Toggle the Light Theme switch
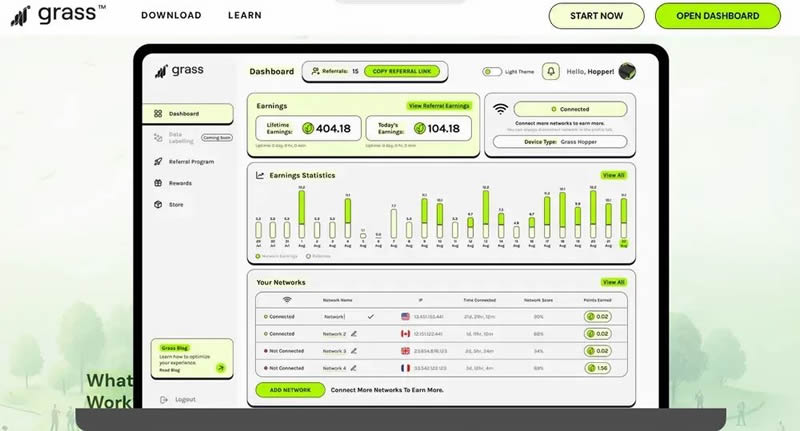 click(x=492, y=72)
